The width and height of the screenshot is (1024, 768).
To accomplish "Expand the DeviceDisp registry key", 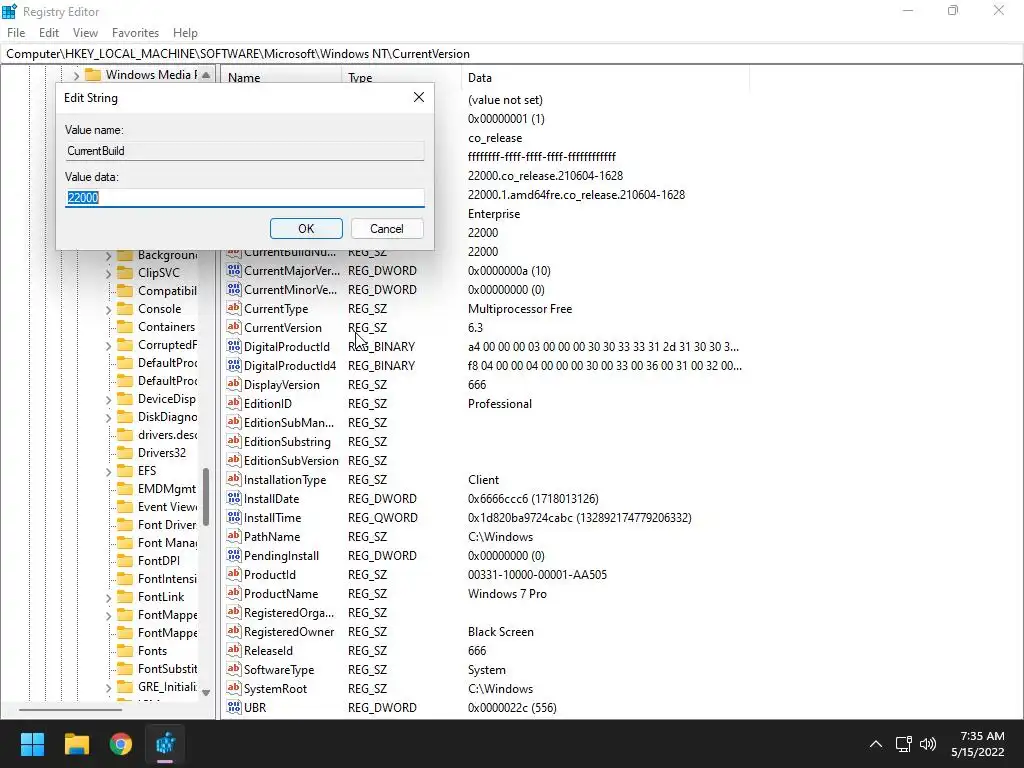I will coord(108,400).
